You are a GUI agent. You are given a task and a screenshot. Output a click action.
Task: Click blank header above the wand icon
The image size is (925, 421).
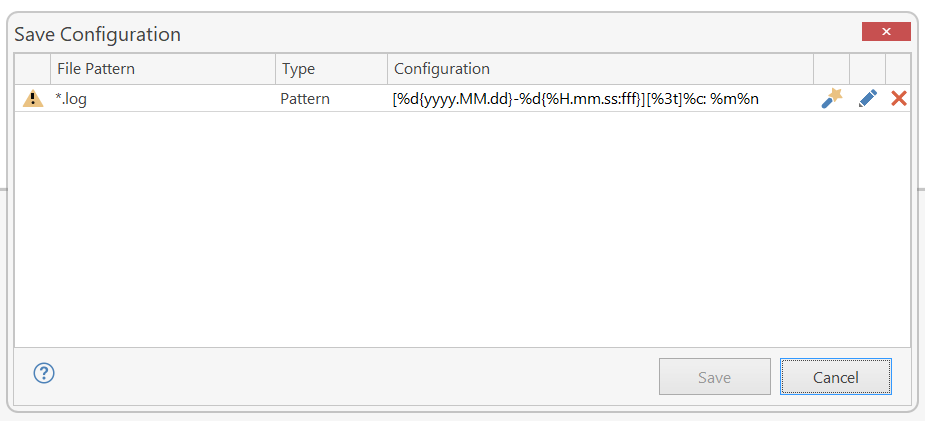click(x=832, y=69)
